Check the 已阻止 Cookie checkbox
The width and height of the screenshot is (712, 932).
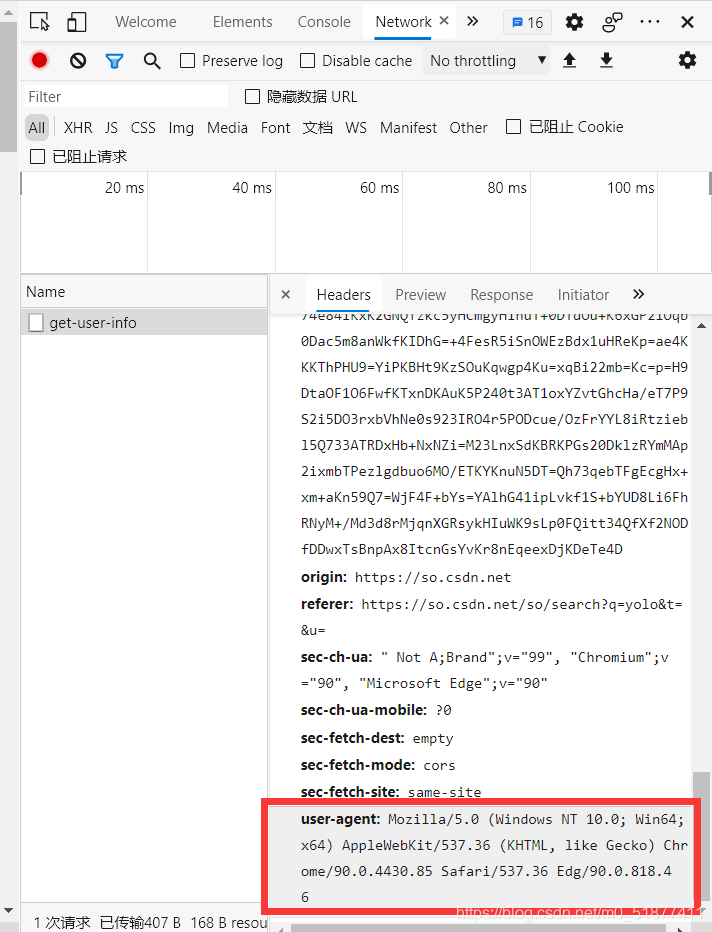tap(513, 127)
